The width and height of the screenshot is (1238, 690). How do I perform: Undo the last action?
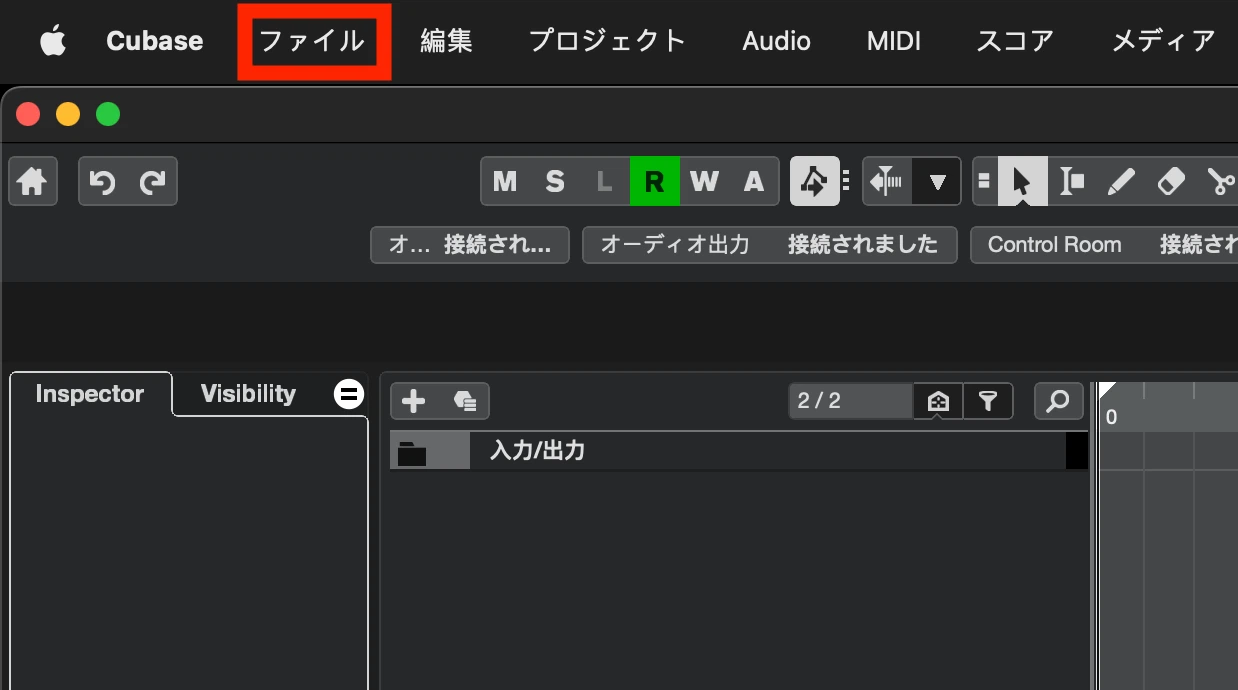click(x=103, y=181)
